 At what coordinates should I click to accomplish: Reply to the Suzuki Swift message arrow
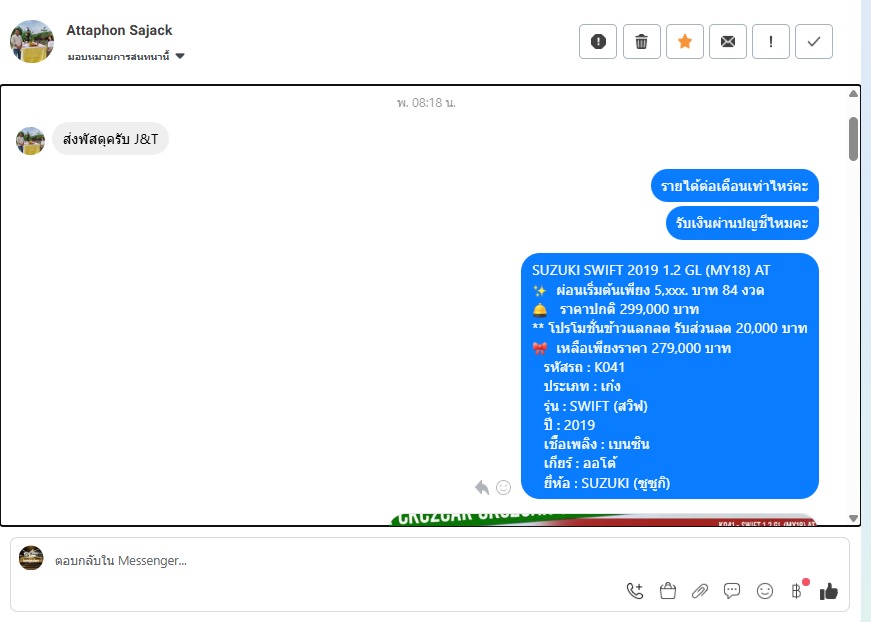click(x=482, y=488)
